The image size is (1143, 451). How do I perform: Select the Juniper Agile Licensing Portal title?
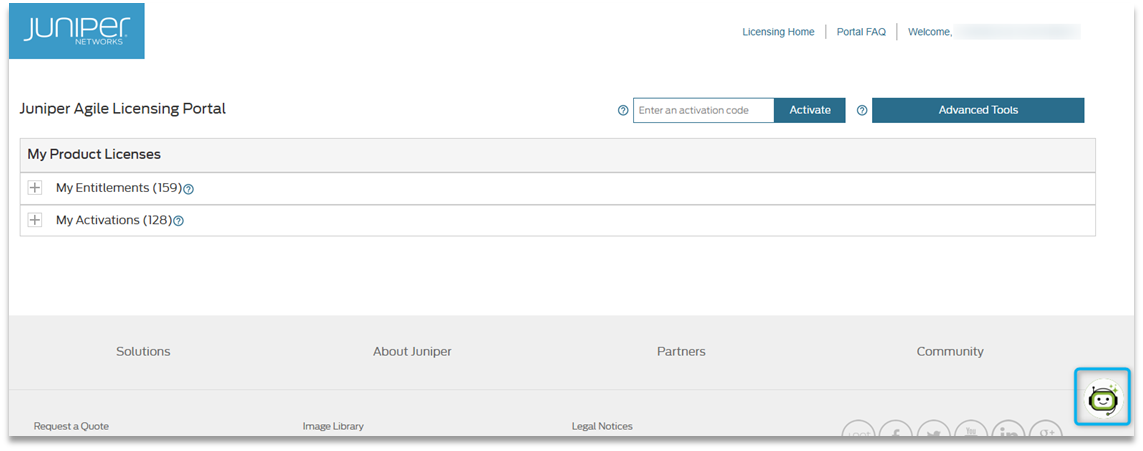point(122,109)
